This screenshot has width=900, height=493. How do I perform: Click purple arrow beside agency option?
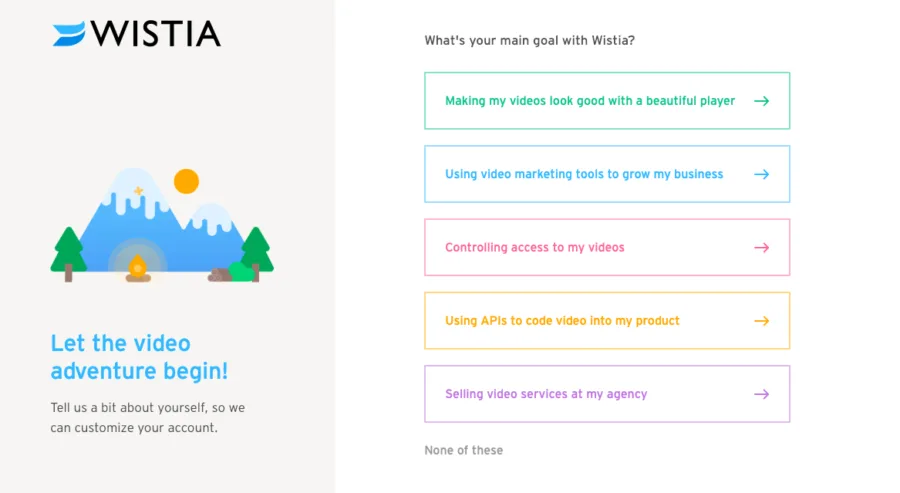761,394
